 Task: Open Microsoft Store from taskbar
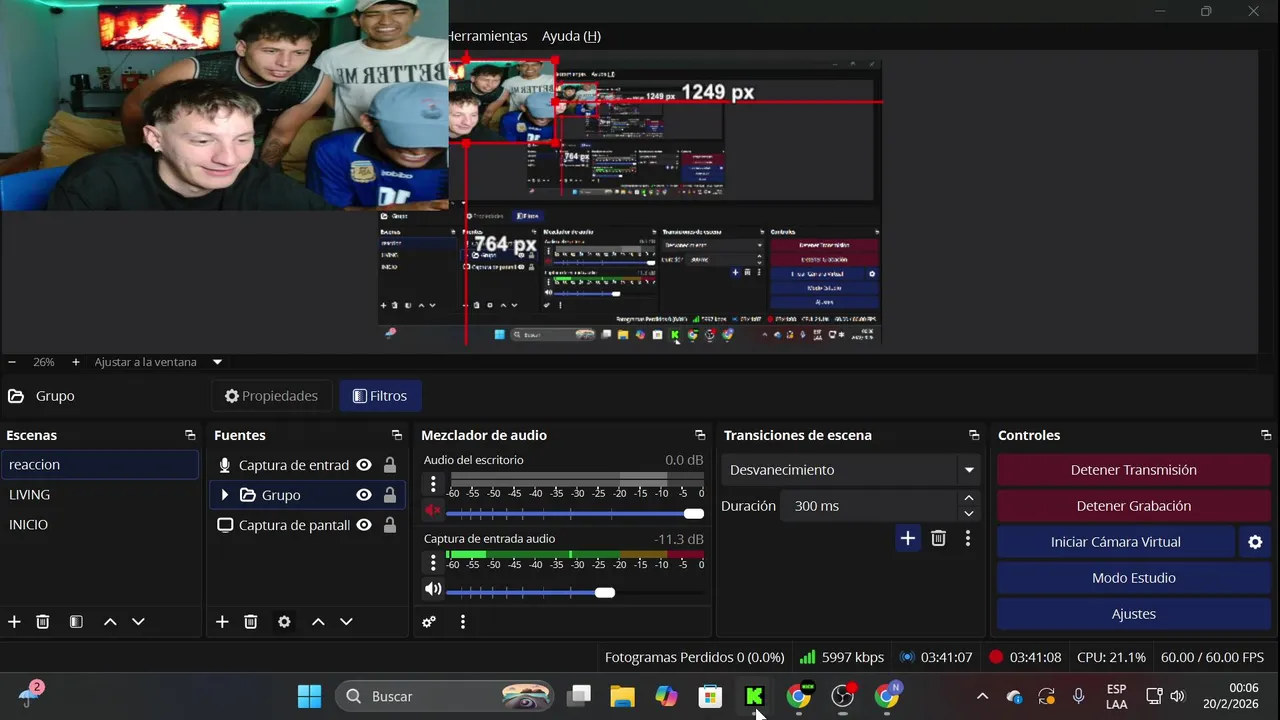tap(710, 696)
